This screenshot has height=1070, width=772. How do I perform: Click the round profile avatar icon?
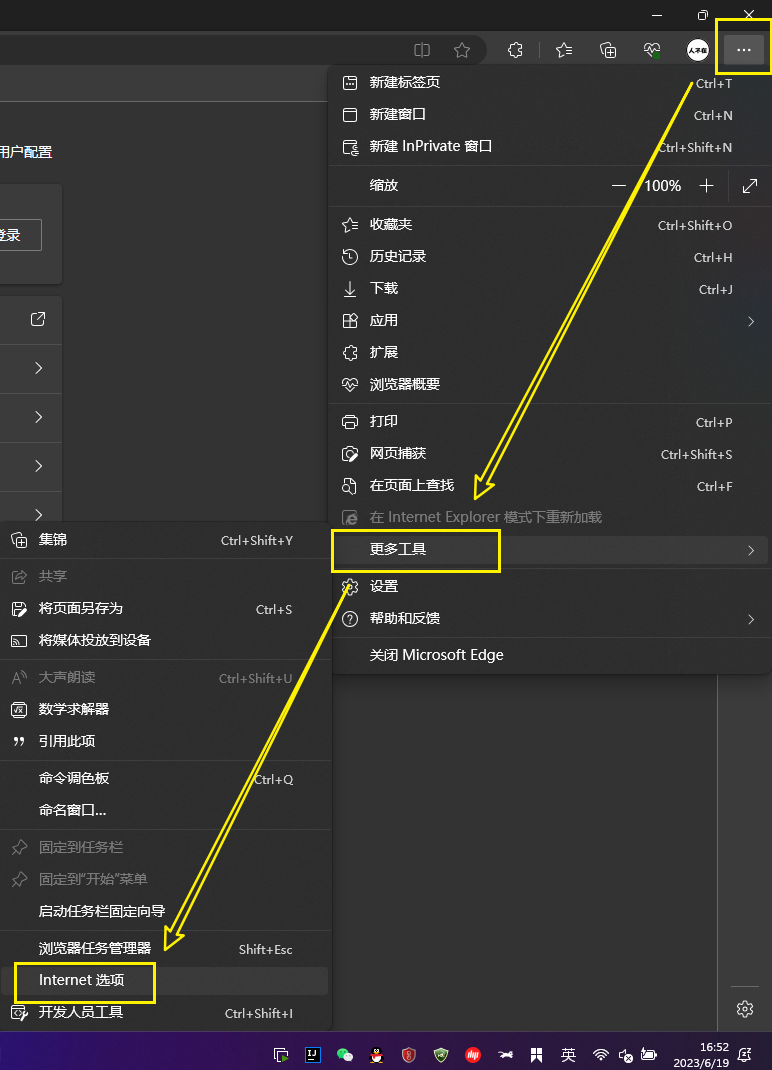click(698, 50)
